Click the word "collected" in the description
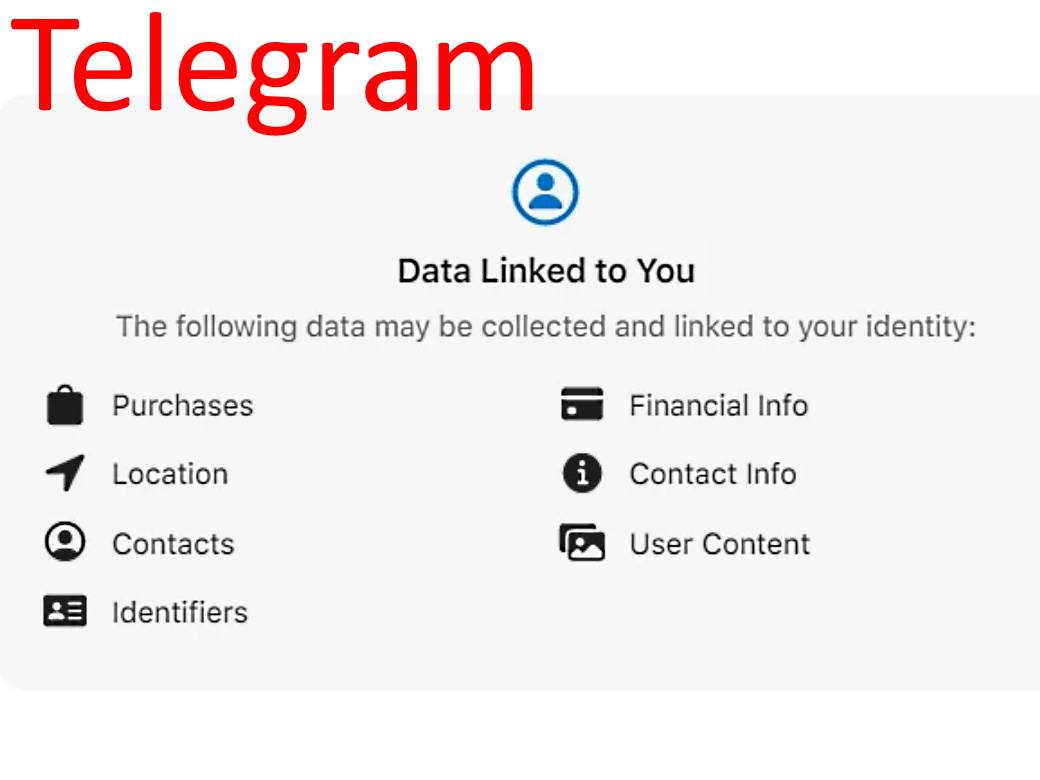1040x780 pixels. pos(544,327)
